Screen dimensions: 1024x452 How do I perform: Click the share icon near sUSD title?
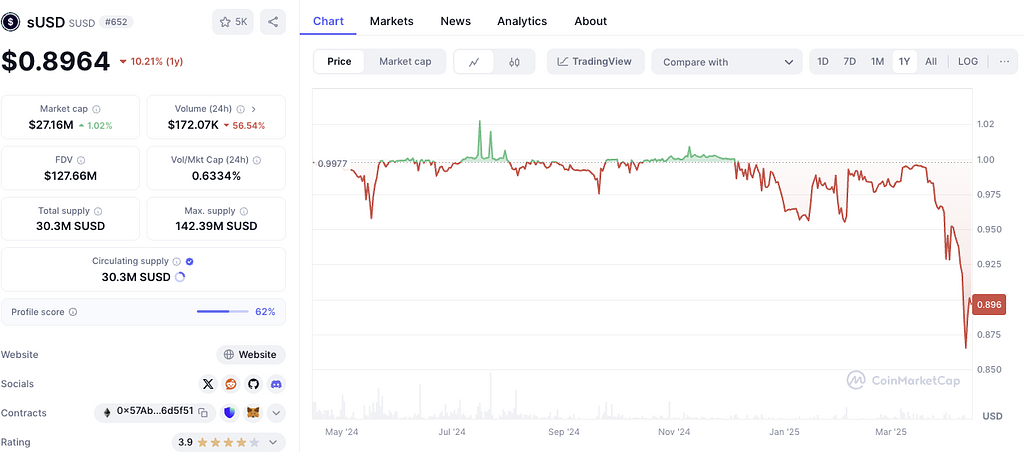[x=272, y=22]
